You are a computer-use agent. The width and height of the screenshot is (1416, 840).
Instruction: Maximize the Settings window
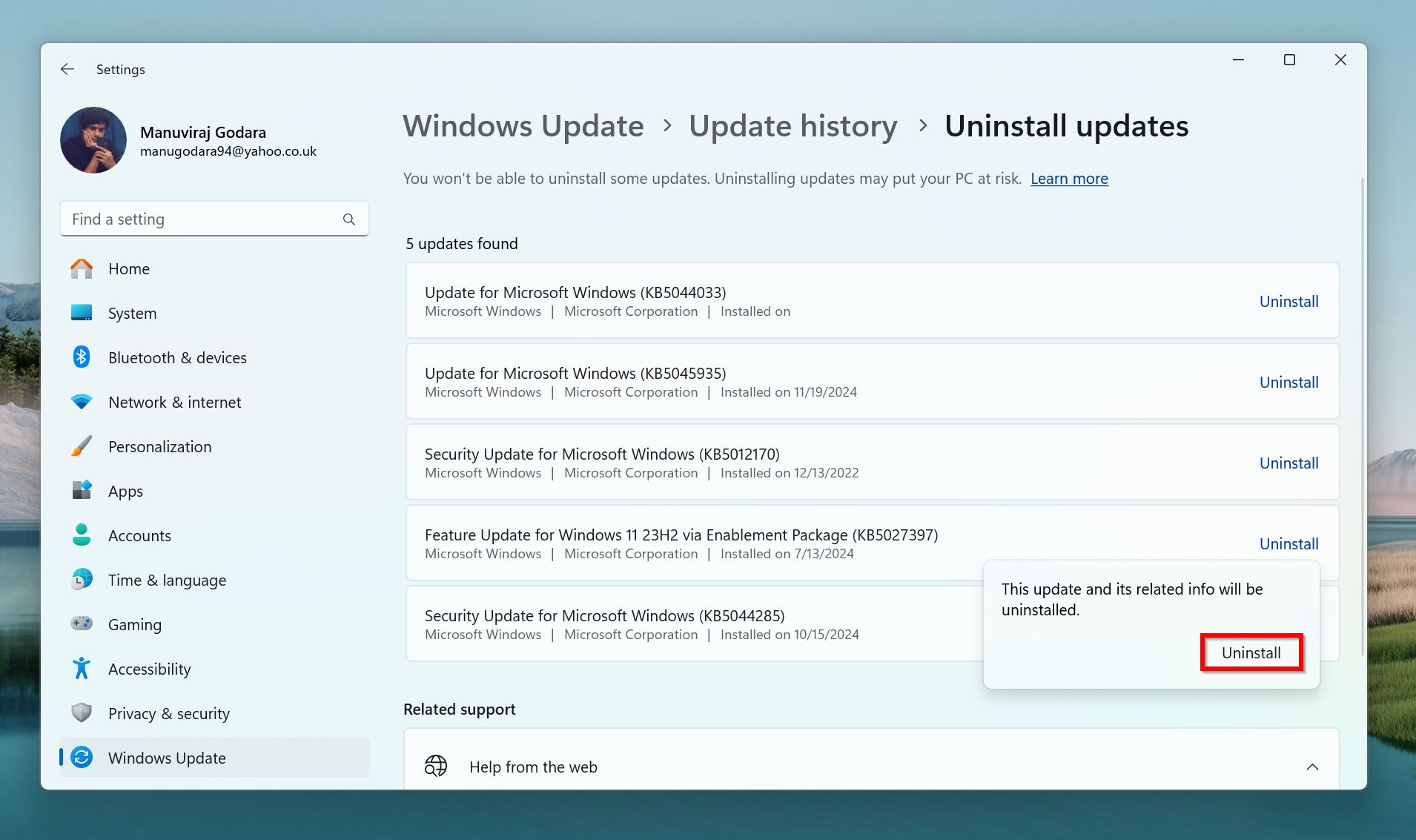tap(1289, 60)
